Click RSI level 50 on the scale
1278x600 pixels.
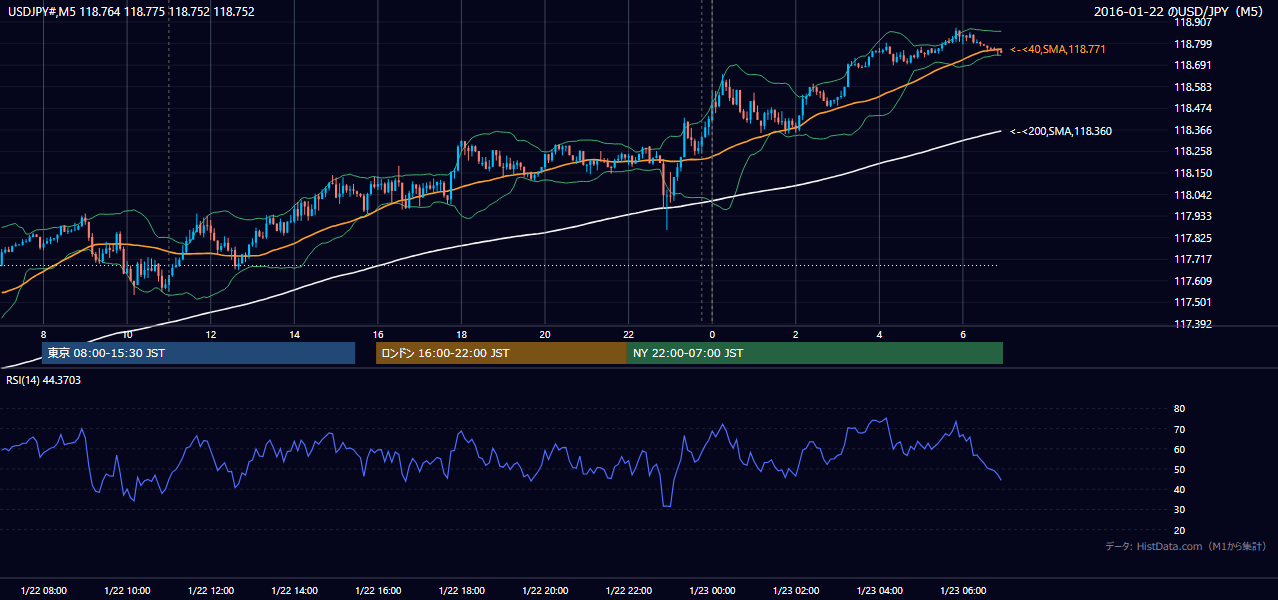pyautogui.click(x=1179, y=469)
